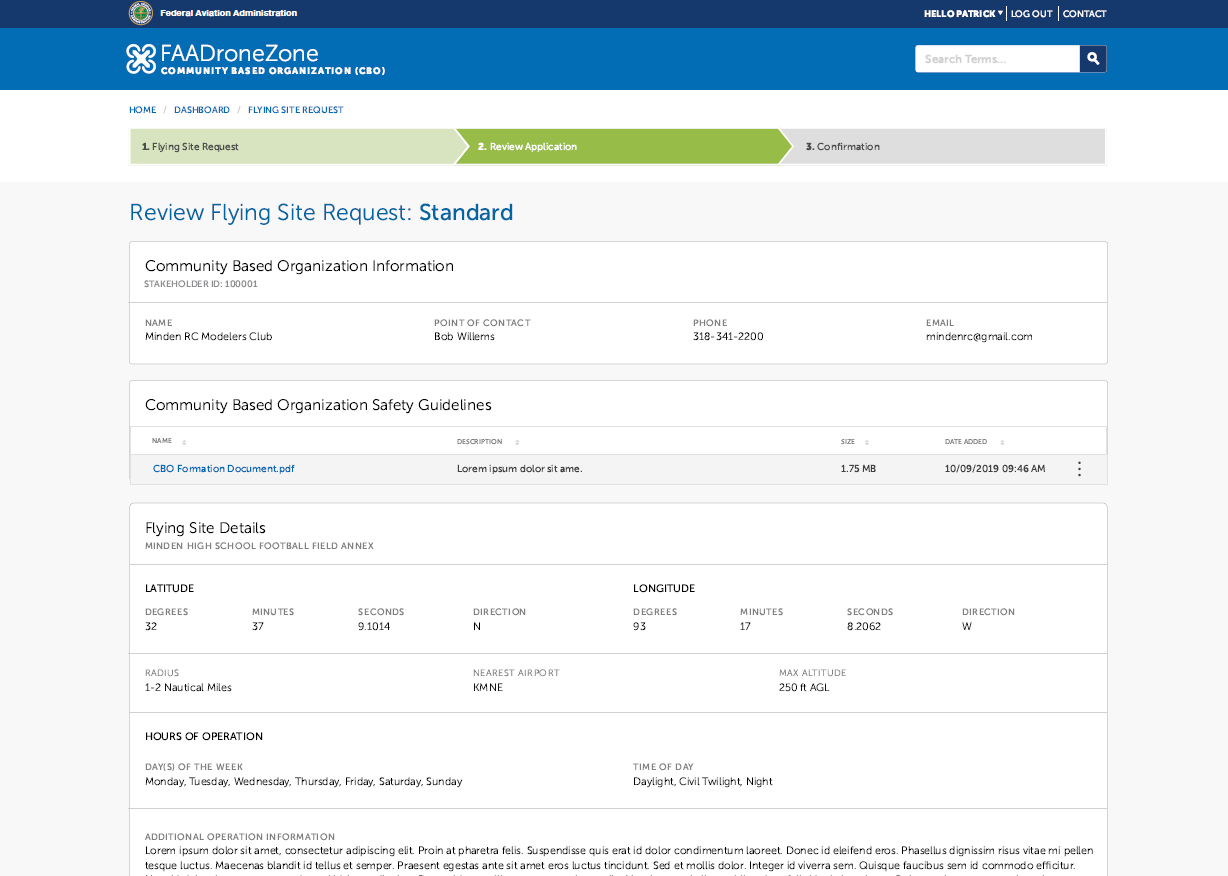Click the Log Out link

click(1031, 14)
